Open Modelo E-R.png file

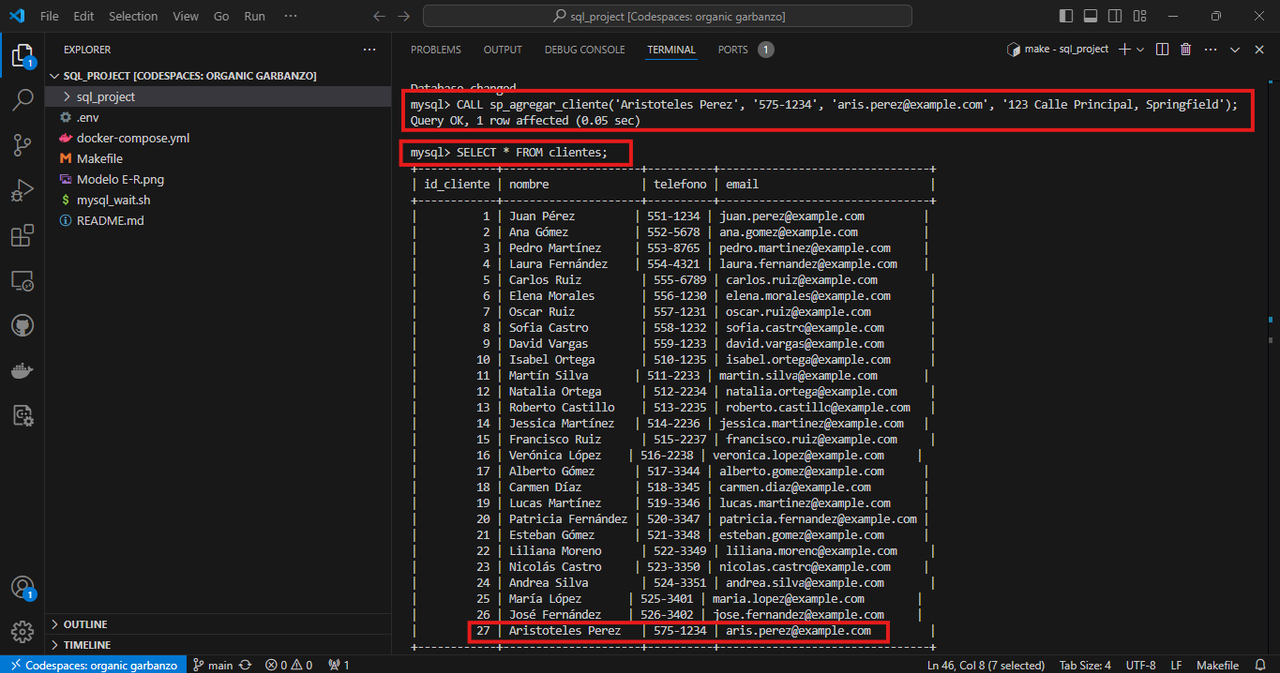point(220,179)
